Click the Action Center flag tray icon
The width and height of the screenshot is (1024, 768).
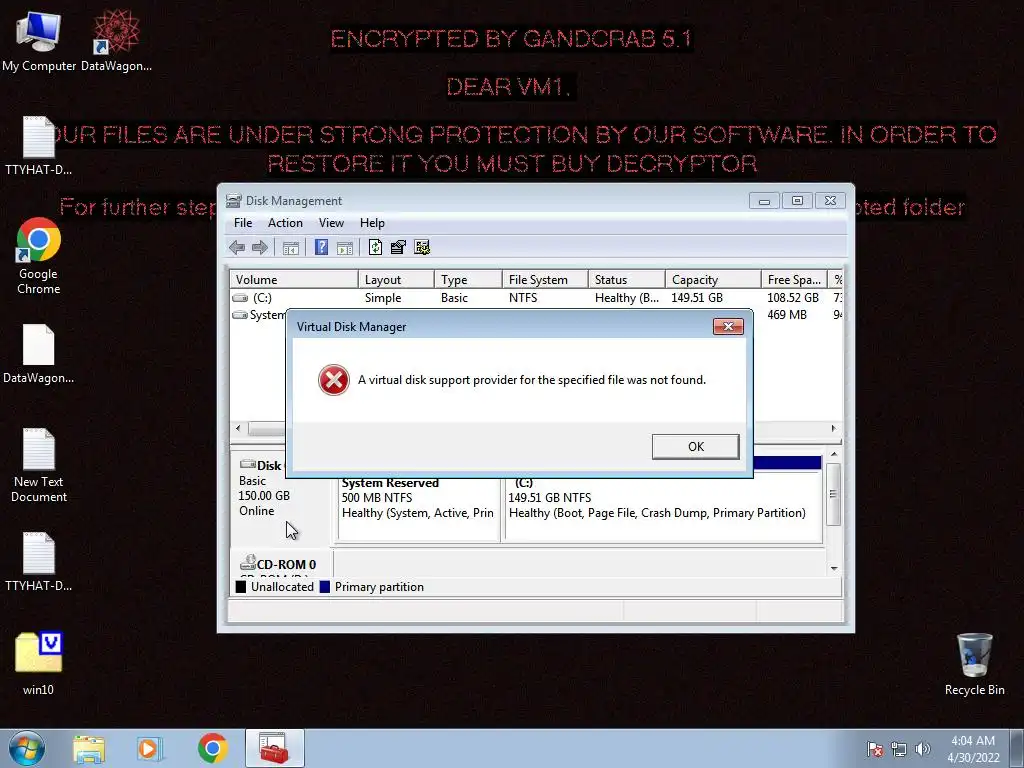(875, 749)
